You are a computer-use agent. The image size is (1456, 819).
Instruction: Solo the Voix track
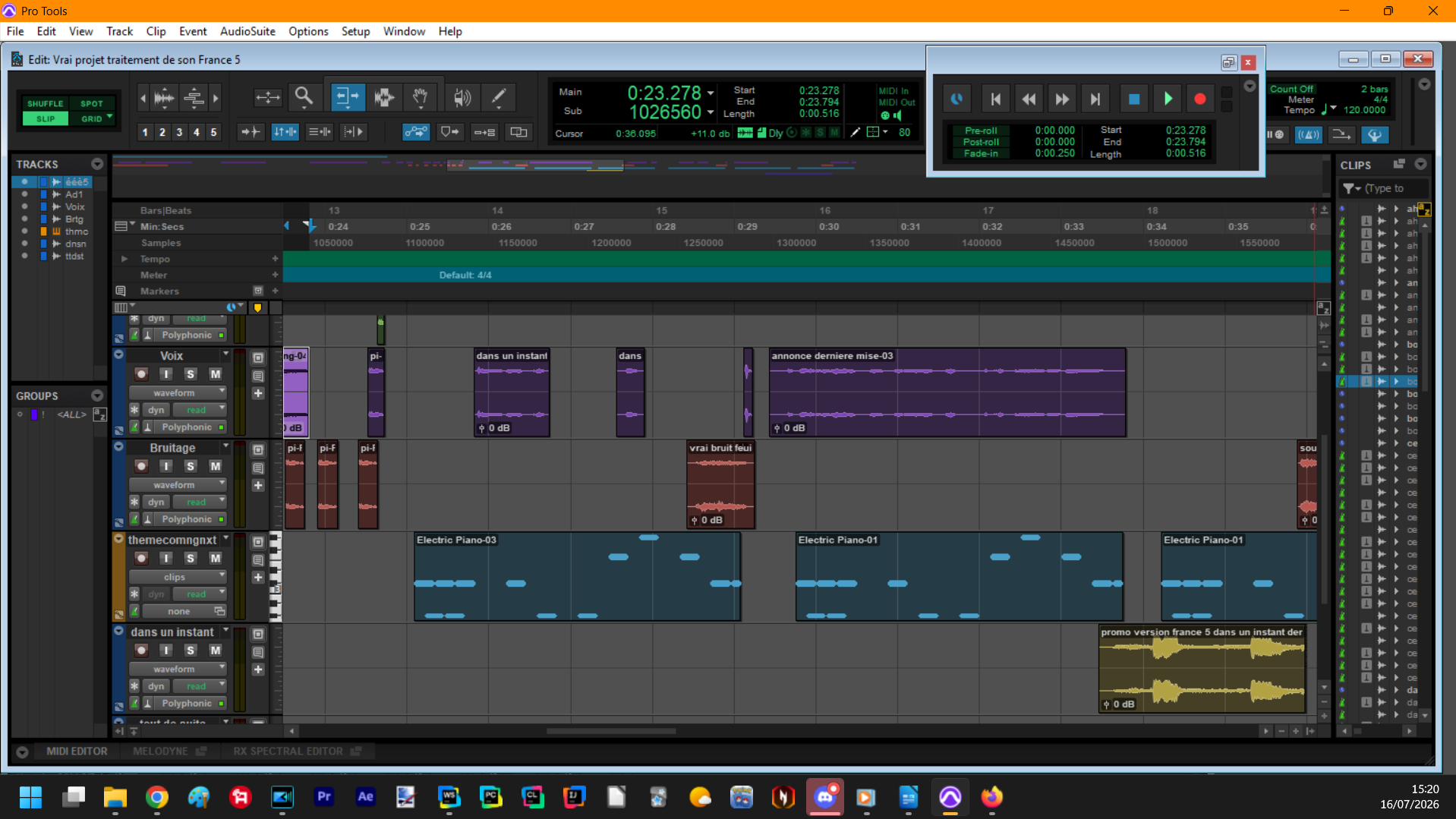click(x=191, y=374)
